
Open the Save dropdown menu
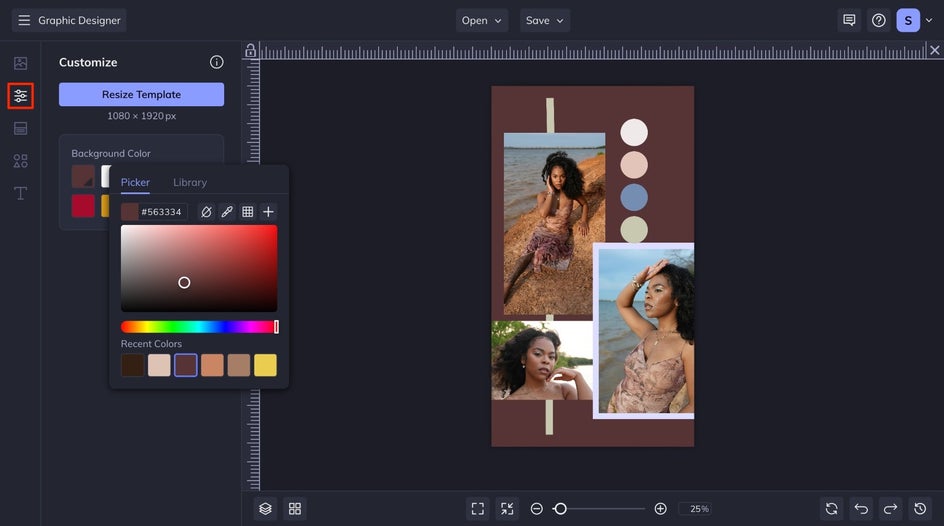545,20
